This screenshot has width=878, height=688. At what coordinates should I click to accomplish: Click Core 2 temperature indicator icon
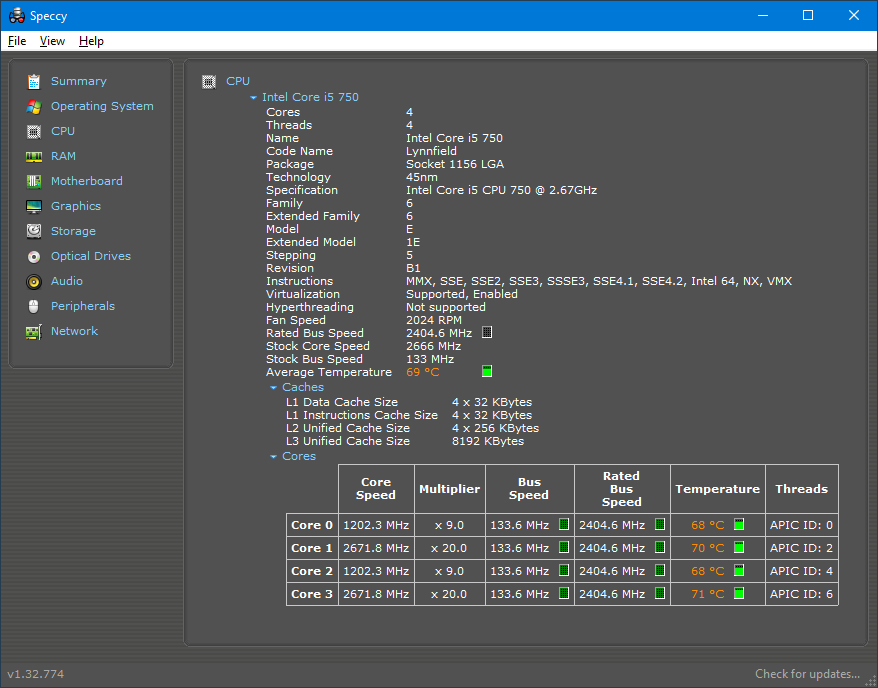pyautogui.click(x=739, y=570)
